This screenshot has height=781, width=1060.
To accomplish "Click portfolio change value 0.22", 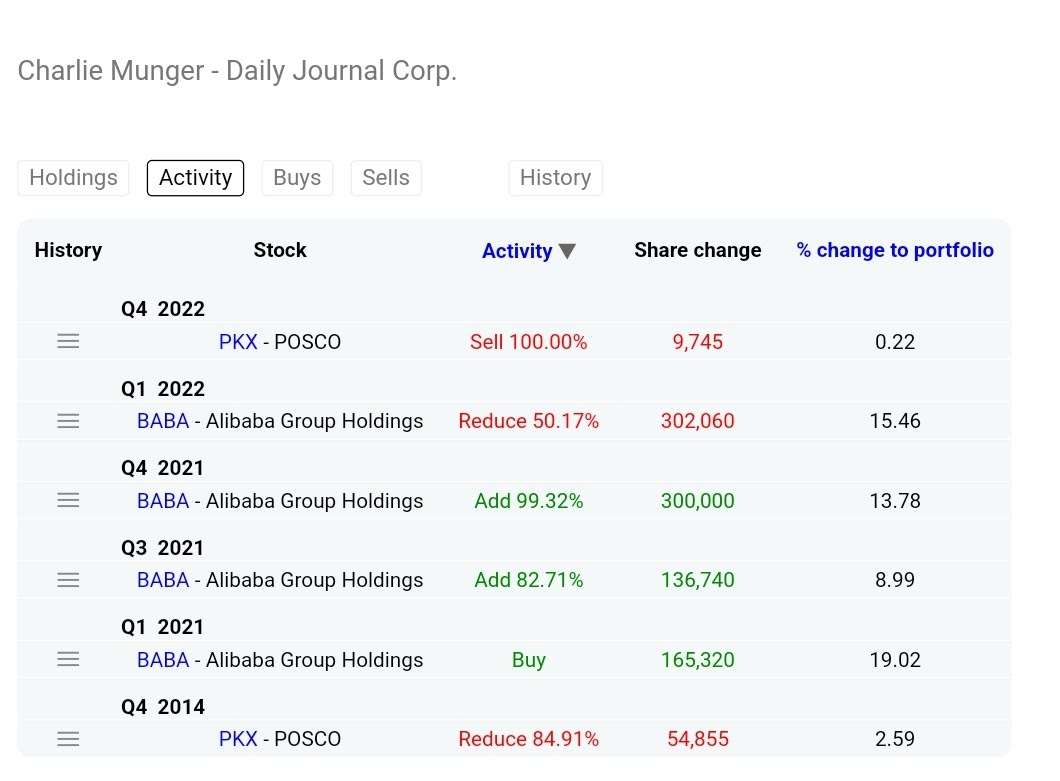I will tap(895, 342).
